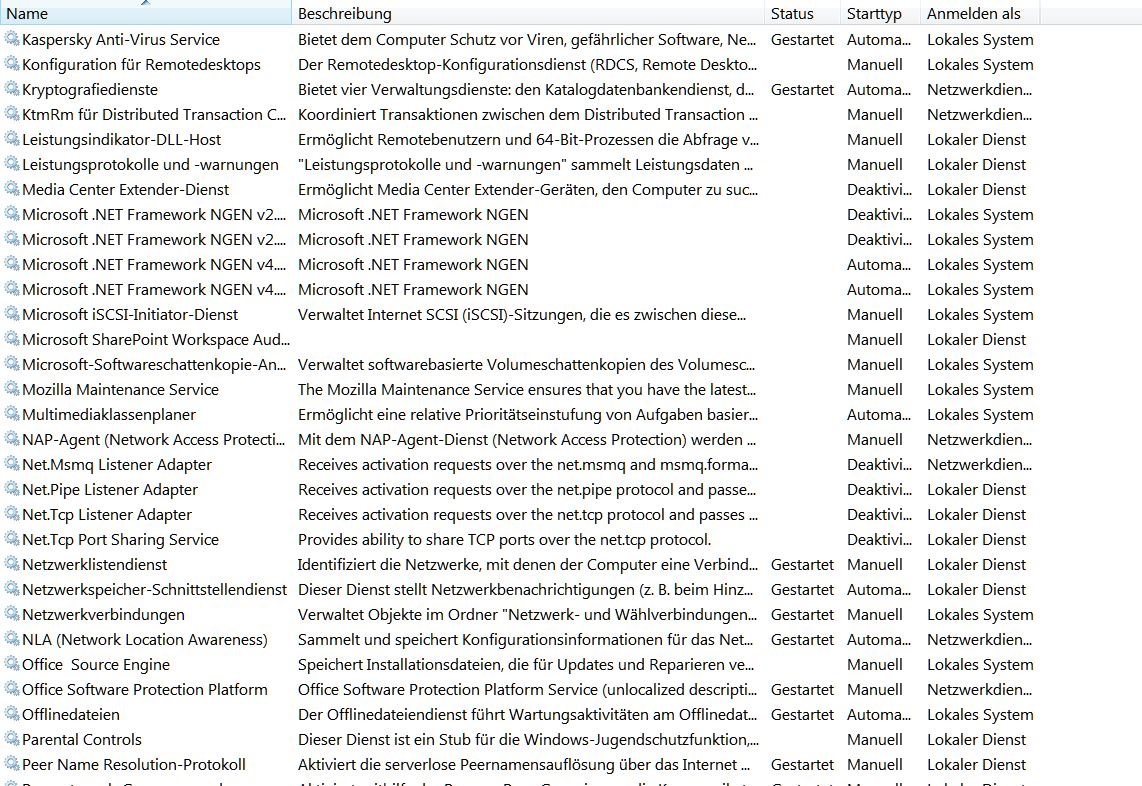Image resolution: width=1142 pixels, height=786 pixels.
Task: Click the service icon next to Multimediaklassenplaner
Action: [12, 414]
